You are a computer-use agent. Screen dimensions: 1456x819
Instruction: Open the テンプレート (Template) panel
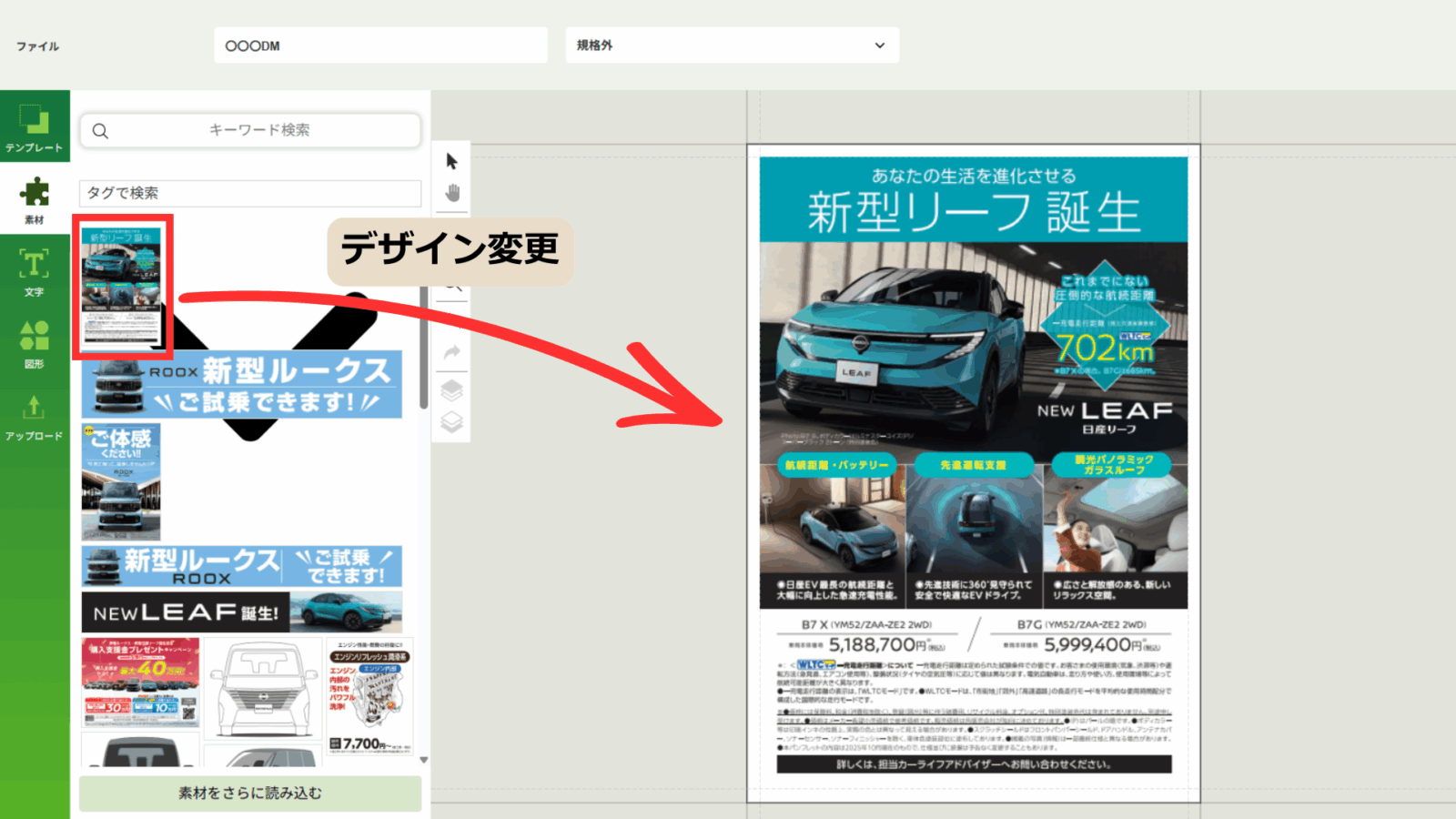(x=35, y=127)
